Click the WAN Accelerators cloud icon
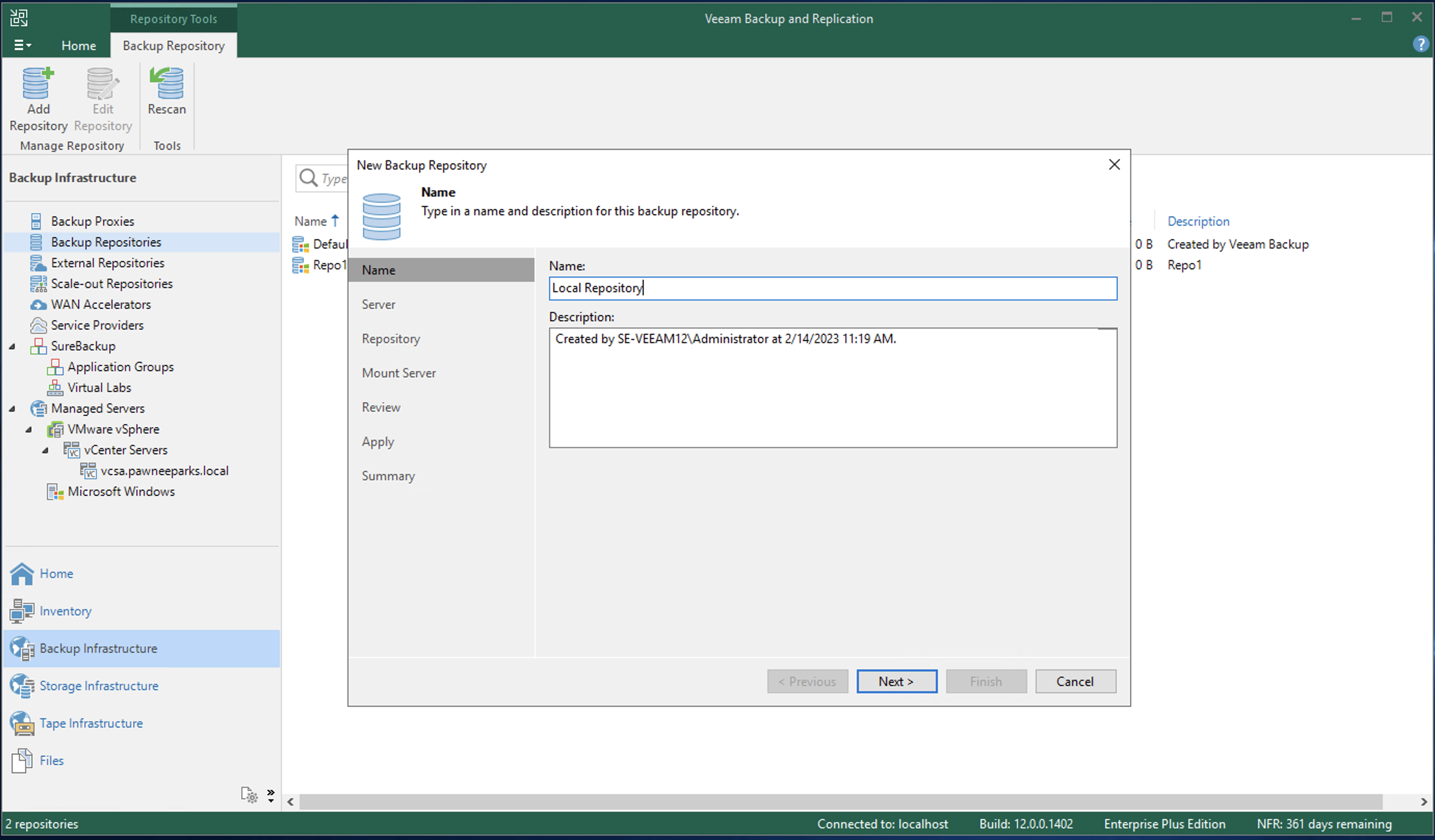The width and height of the screenshot is (1435, 840). click(38, 305)
